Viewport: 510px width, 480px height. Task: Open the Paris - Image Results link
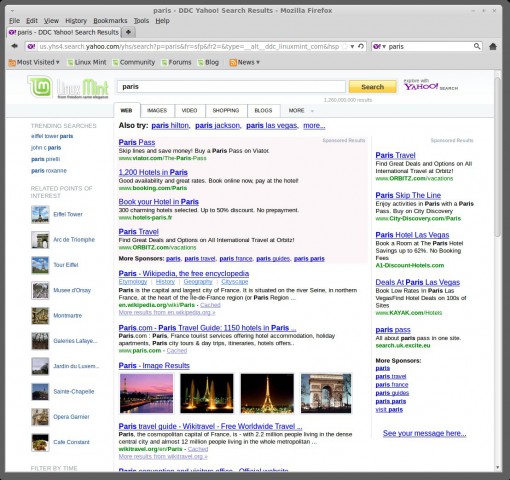click(x=154, y=366)
